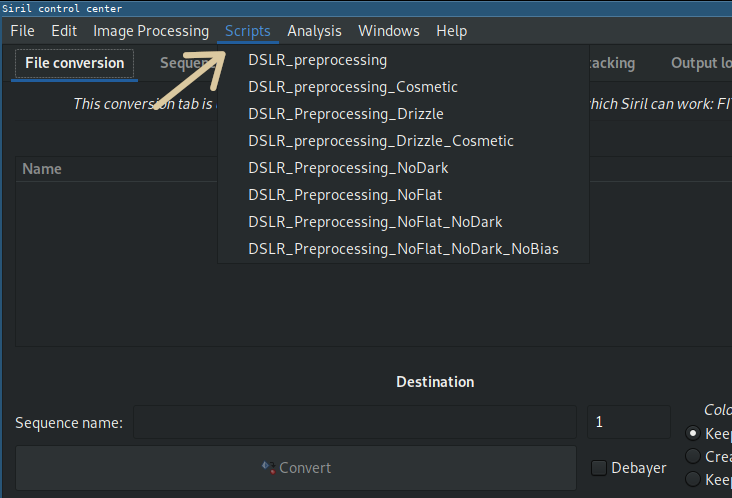The image size is (732, 498).
Task: Run DSLR_Preprocessing_NoDark script
Action: tap(403, 168)
